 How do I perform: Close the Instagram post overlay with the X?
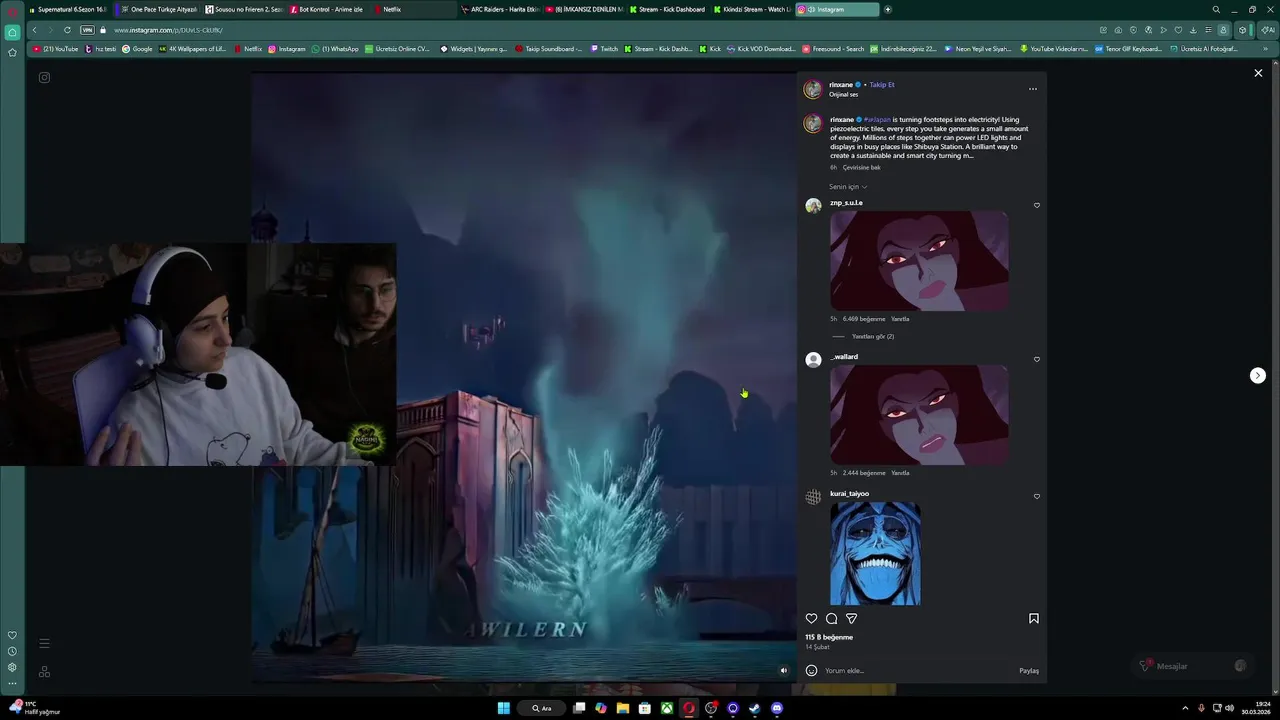[x=1258, y=73]
